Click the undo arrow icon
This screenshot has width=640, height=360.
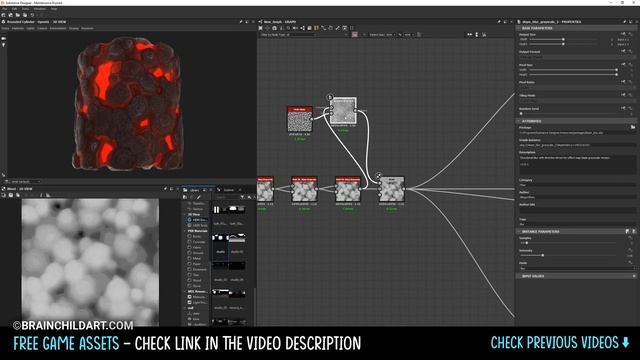coord(32,15)
